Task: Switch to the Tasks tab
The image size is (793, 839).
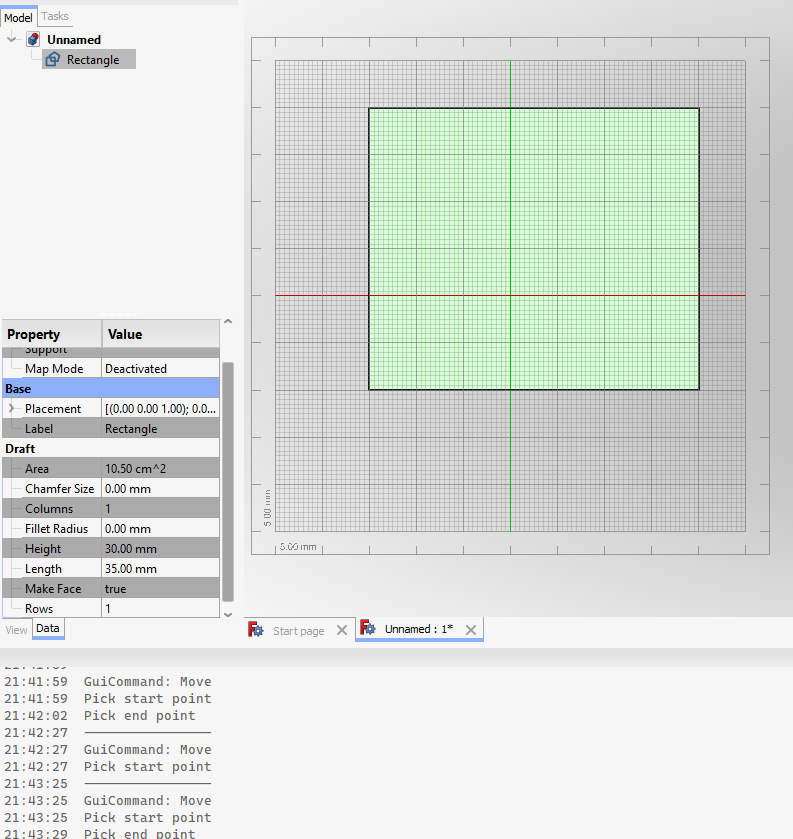Action: [x=55, y=17]
